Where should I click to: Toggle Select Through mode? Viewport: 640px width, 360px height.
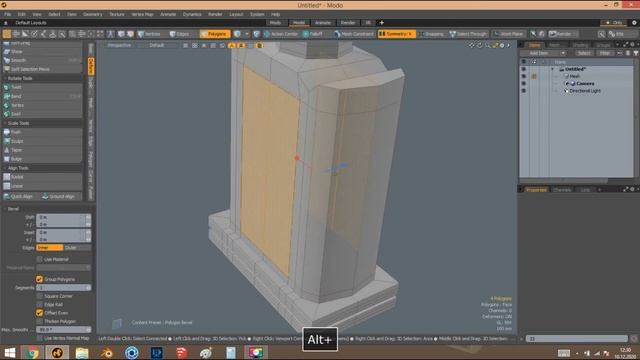pyautogui.click(x=468, y=34)
